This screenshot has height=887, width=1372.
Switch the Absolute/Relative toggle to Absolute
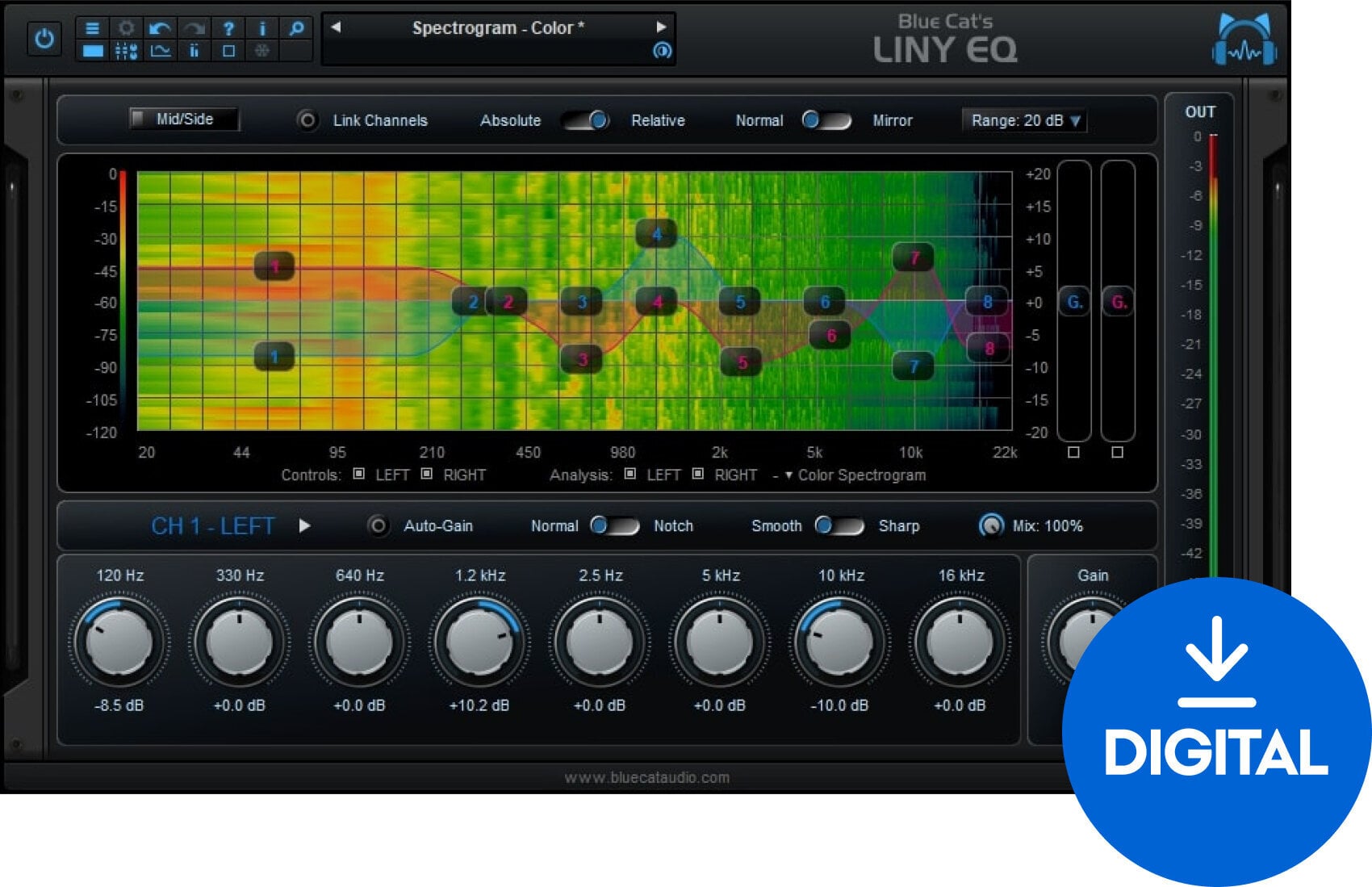(572, 120)
